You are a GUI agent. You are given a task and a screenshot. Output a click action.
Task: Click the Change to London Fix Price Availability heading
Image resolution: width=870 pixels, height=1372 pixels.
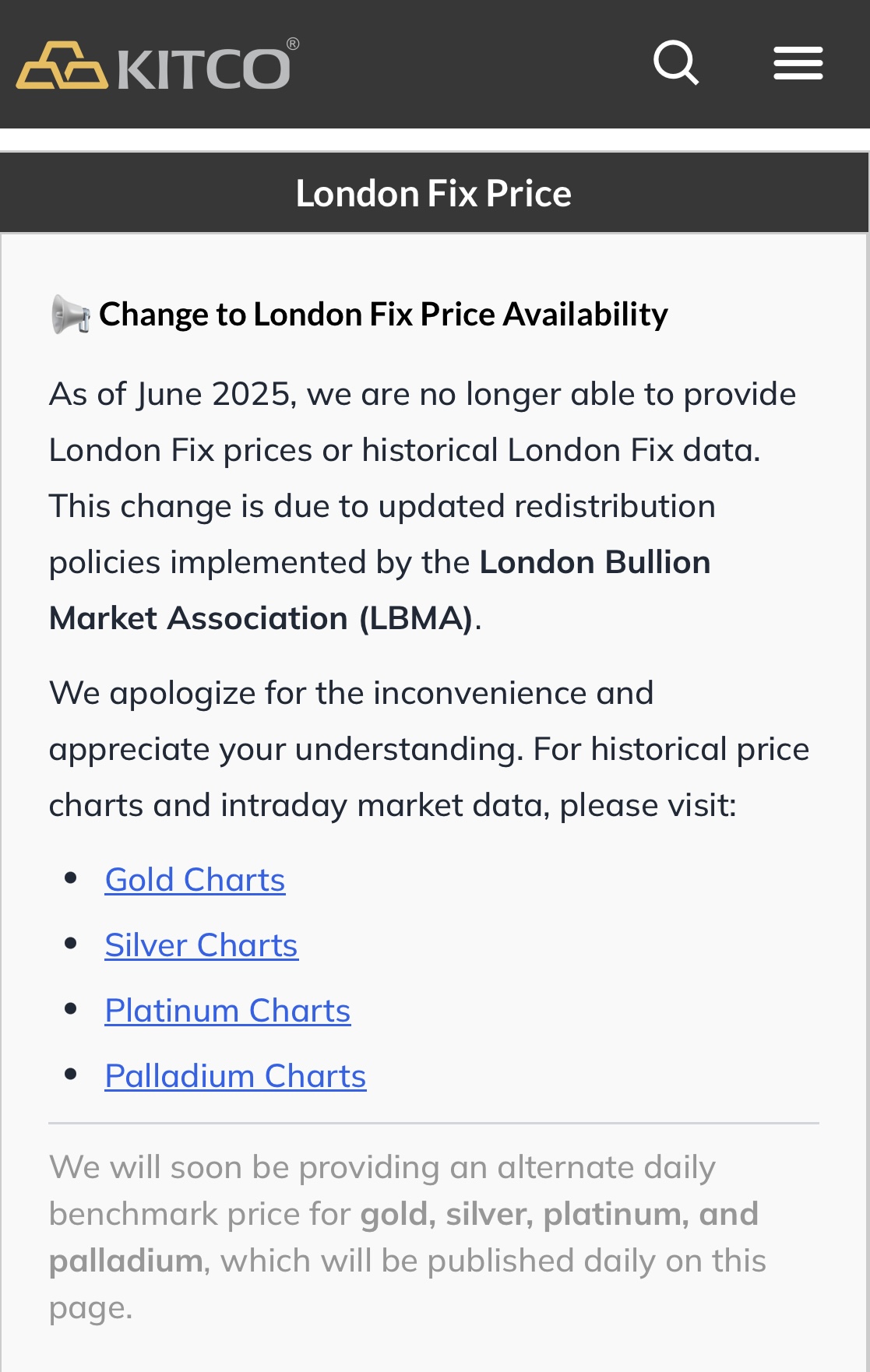(x=383, y=315)
